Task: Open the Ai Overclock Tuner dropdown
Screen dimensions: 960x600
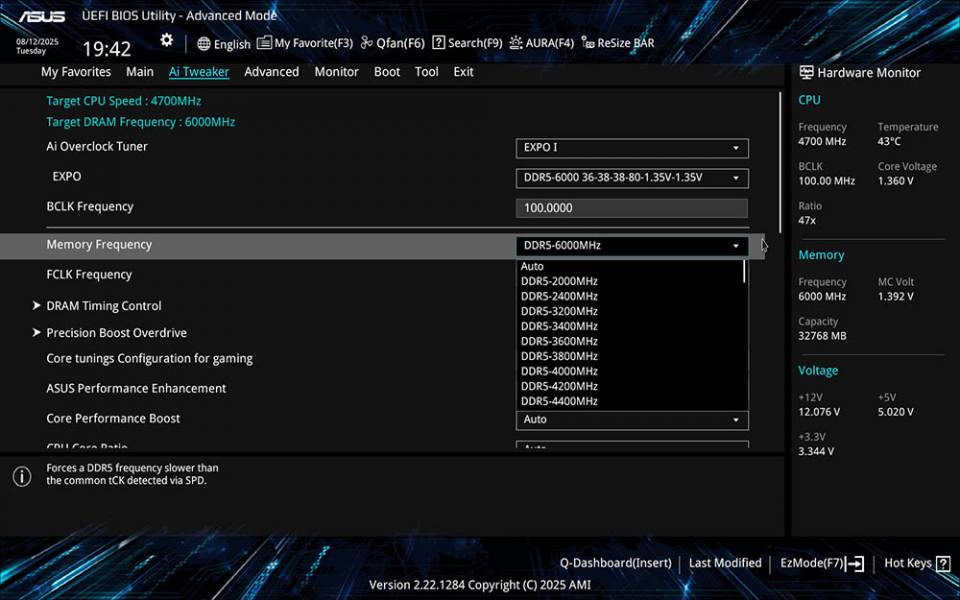Action: click(631, 147)
